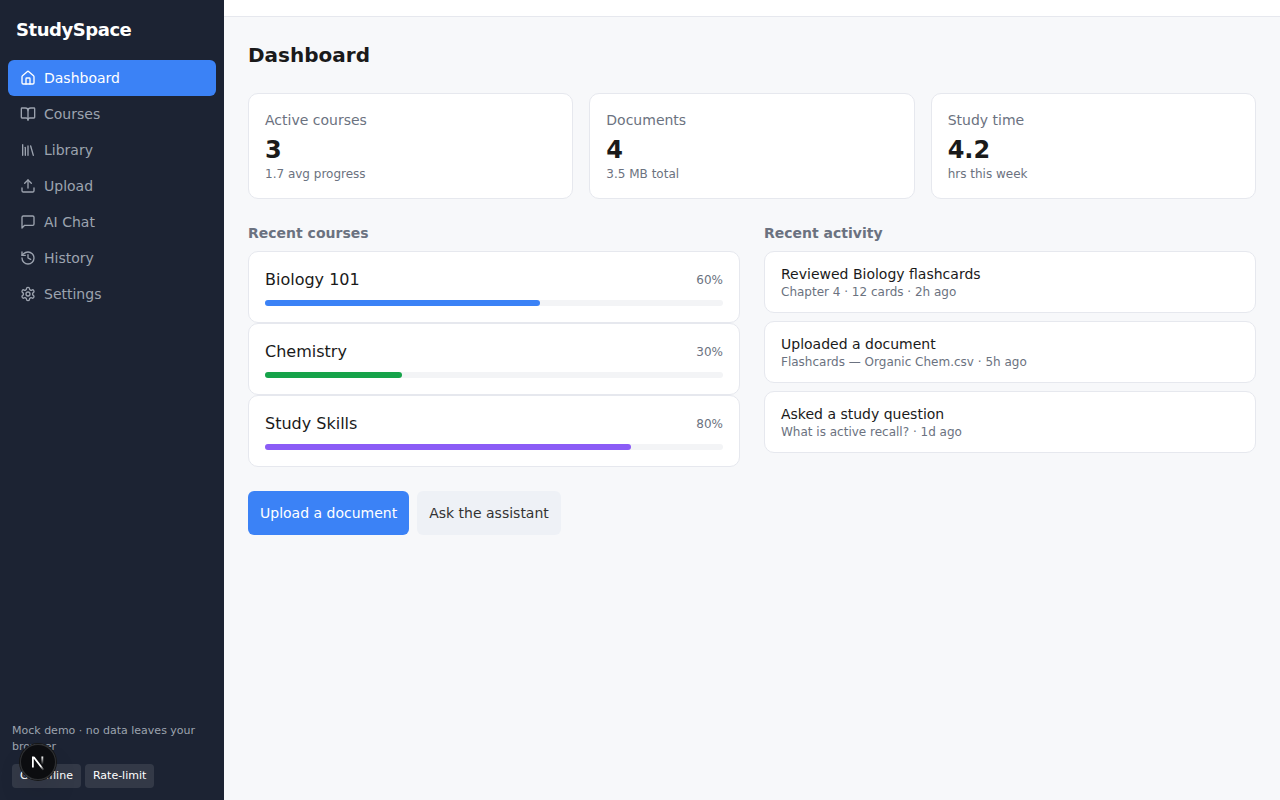Open the Study Skills course name
Image resolution: width=1280 pixels, height=800 pixels.
tap(311, 423)
